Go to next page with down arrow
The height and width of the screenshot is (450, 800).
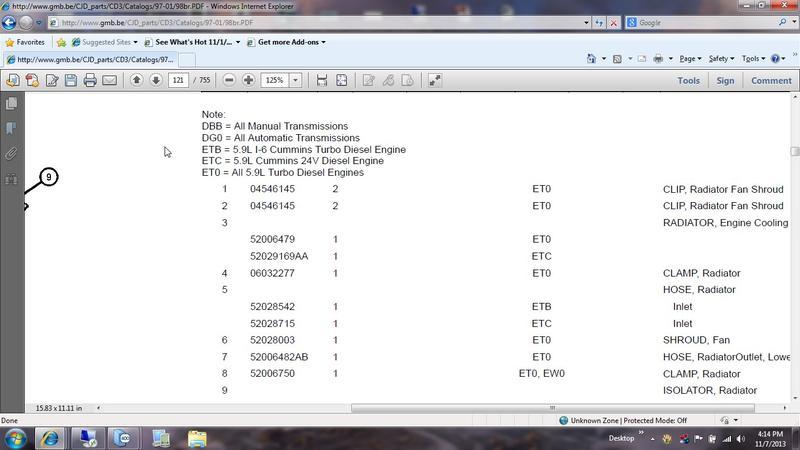tap(156, 80)
